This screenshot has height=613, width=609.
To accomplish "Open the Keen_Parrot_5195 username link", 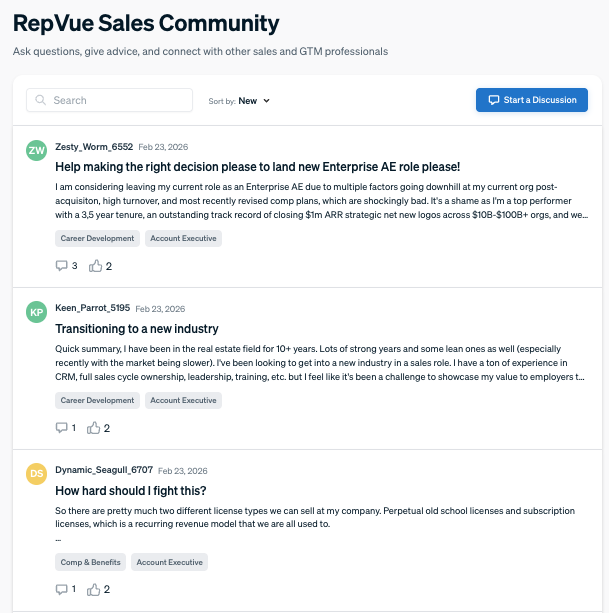I will point(92,308).
